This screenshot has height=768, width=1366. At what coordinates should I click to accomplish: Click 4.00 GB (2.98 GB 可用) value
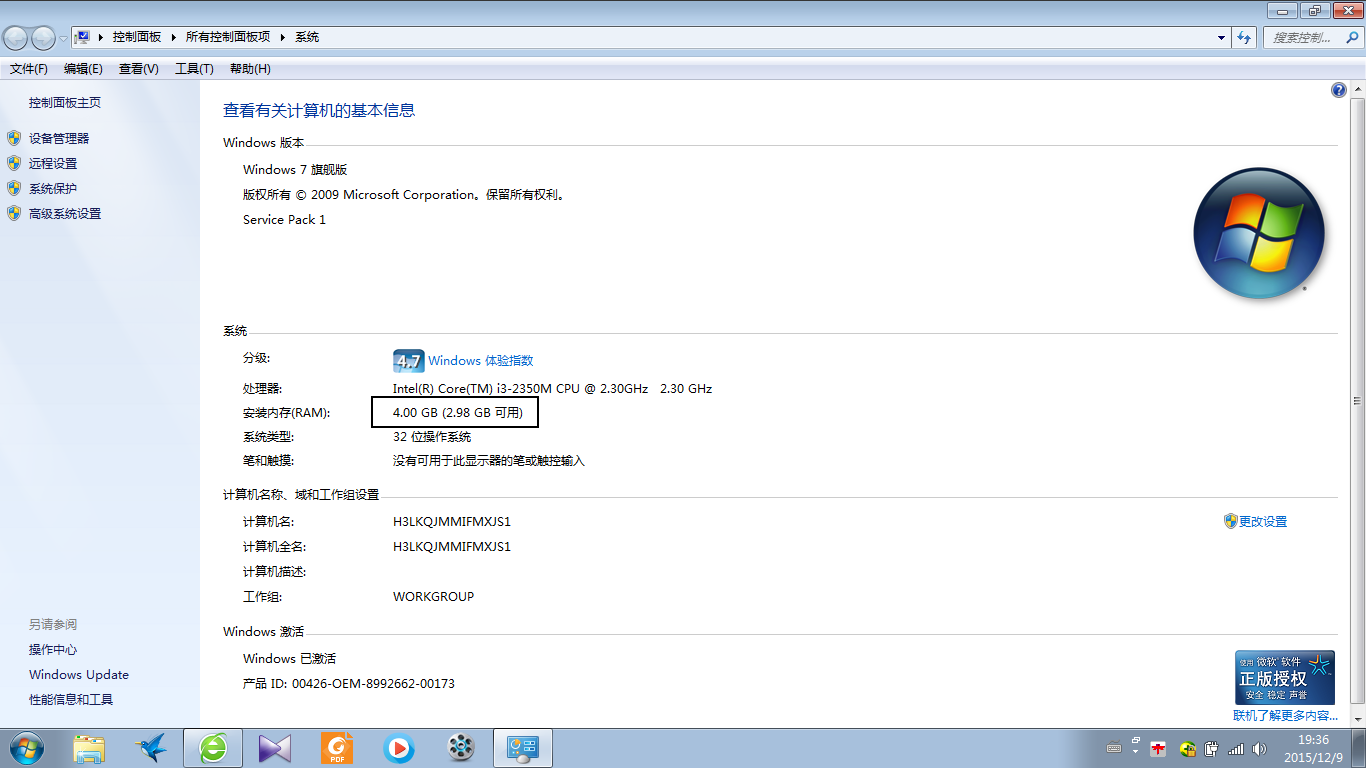click(x=457, y=412)
